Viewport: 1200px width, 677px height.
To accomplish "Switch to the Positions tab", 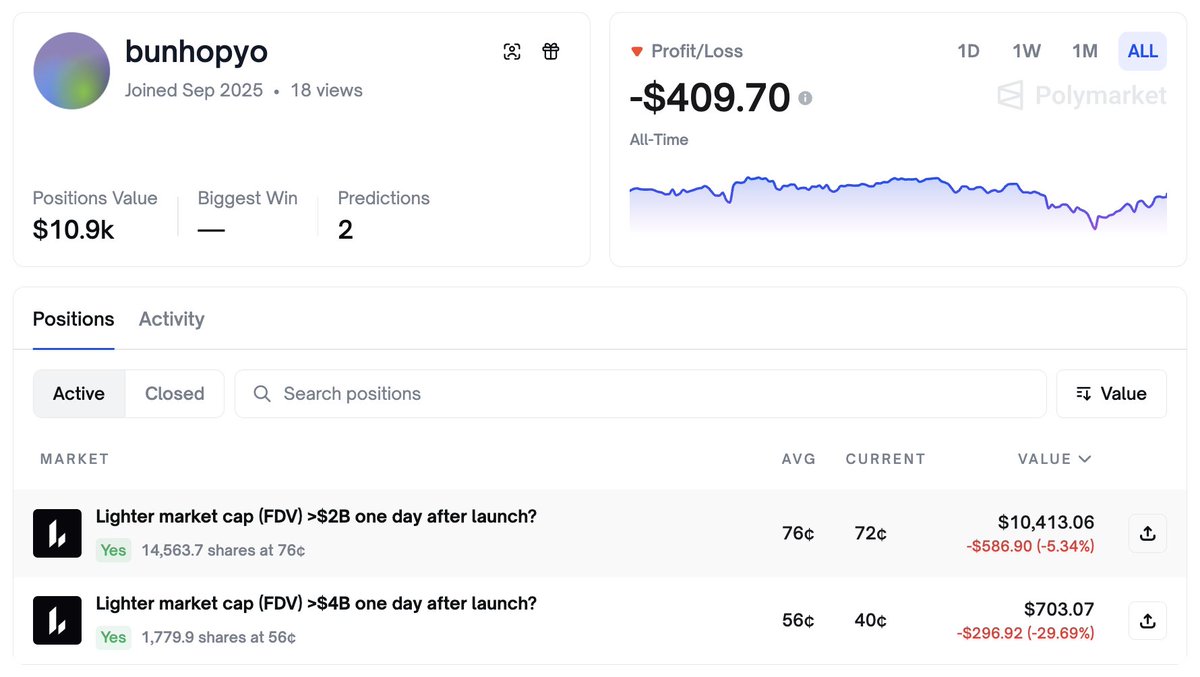I will pyautogui.click(x=73, y=319).
